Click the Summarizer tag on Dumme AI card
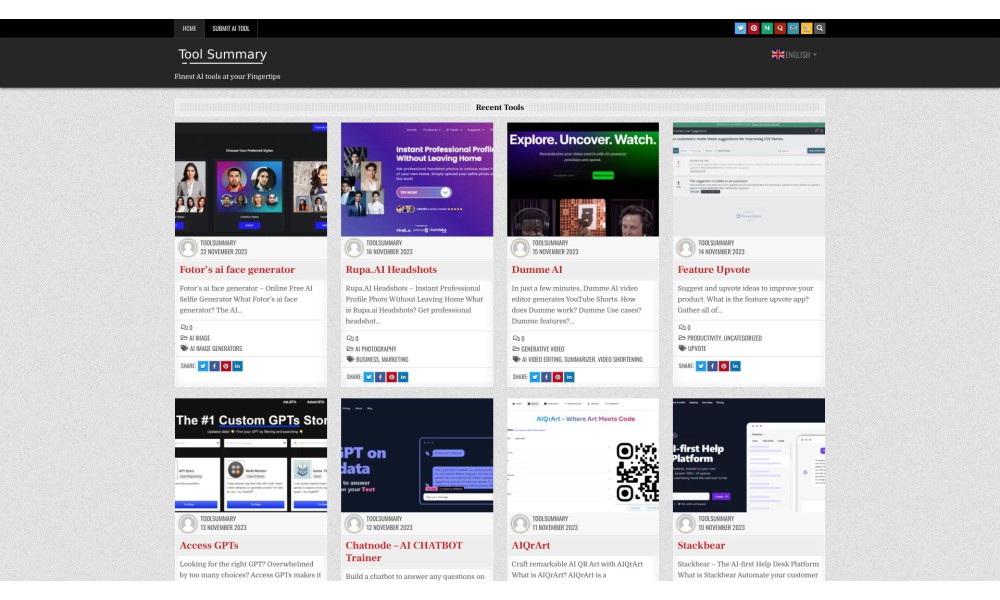The image size is (1000, 600). pyautogui.click(x=579, y=360)
